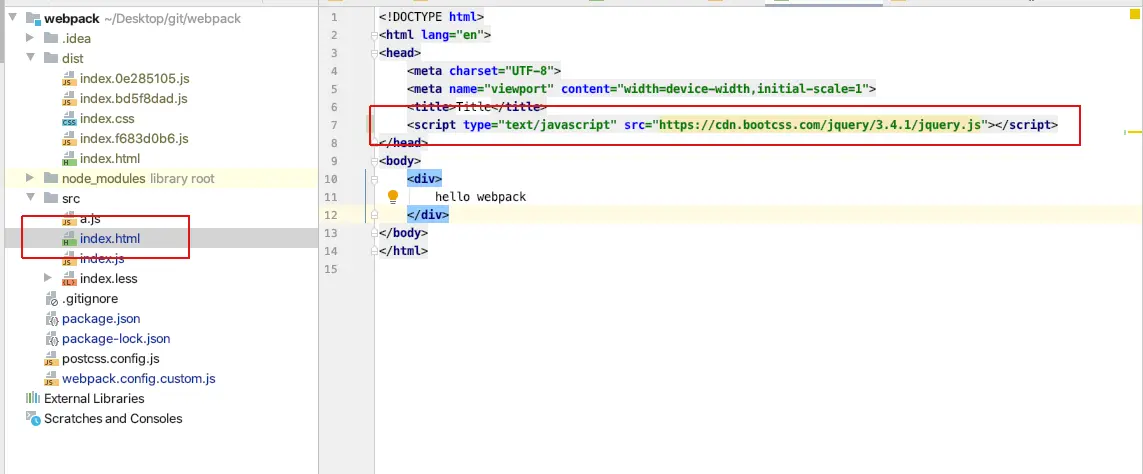Fold the head tag at line 3
This screenshot has width=1143, height=474.
(x=374, y=53)
